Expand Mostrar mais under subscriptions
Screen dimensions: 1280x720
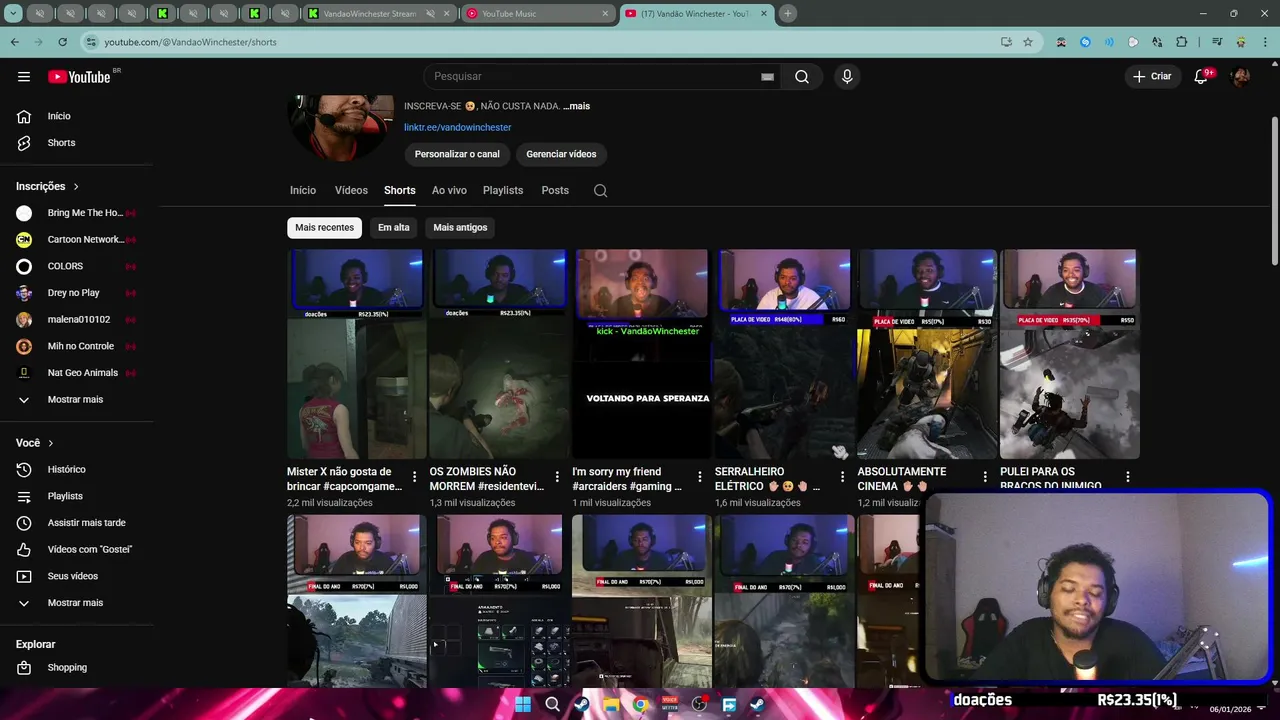[x=77, y=400]
